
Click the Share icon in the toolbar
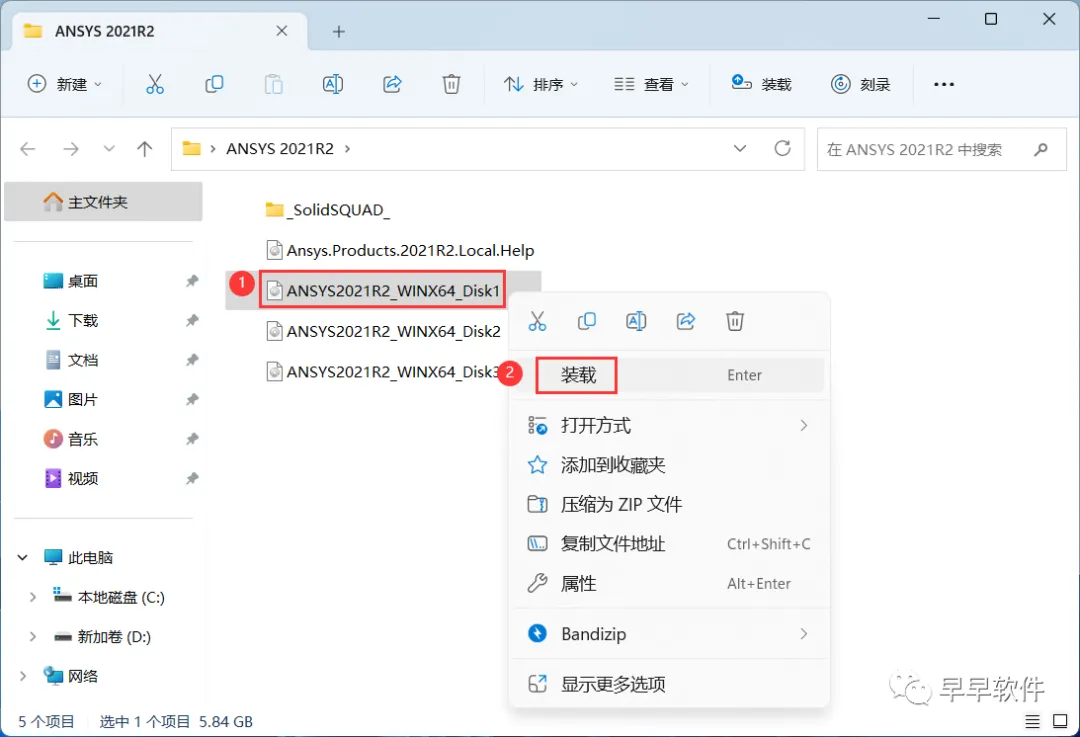pos(392,84)
